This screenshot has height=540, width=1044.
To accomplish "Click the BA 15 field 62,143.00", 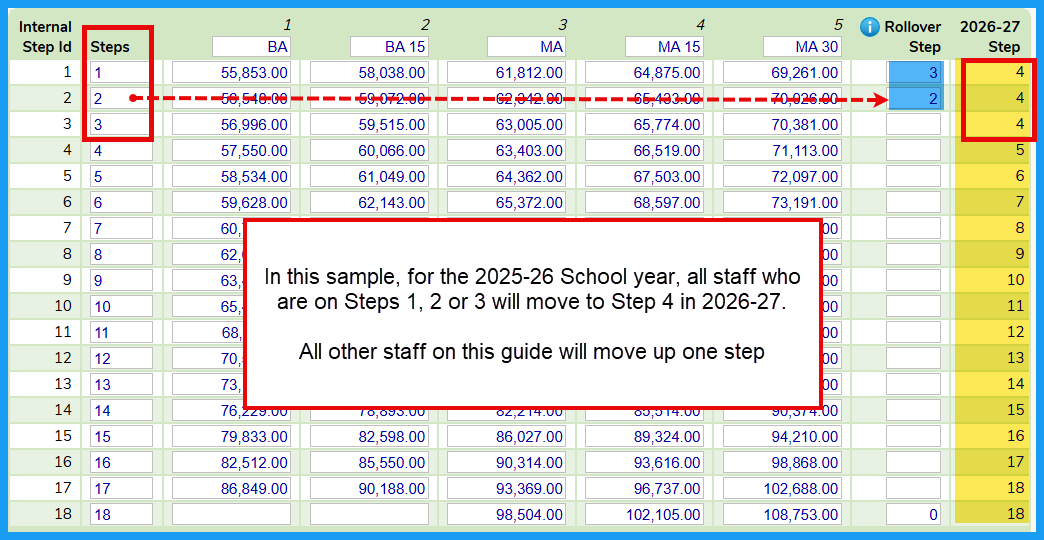I will (x=370, y=202).
